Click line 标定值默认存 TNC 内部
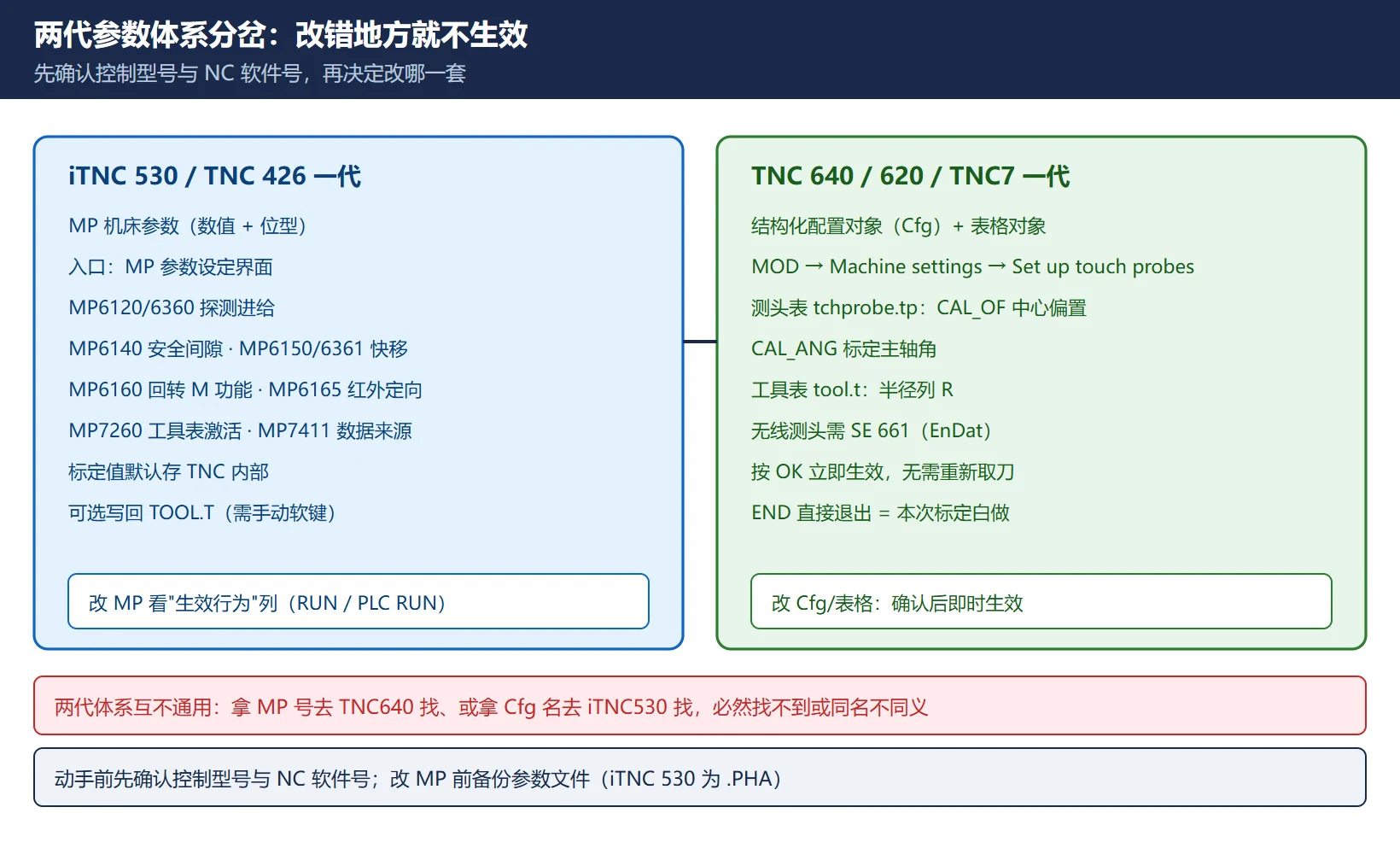 [x=169, y=471]
